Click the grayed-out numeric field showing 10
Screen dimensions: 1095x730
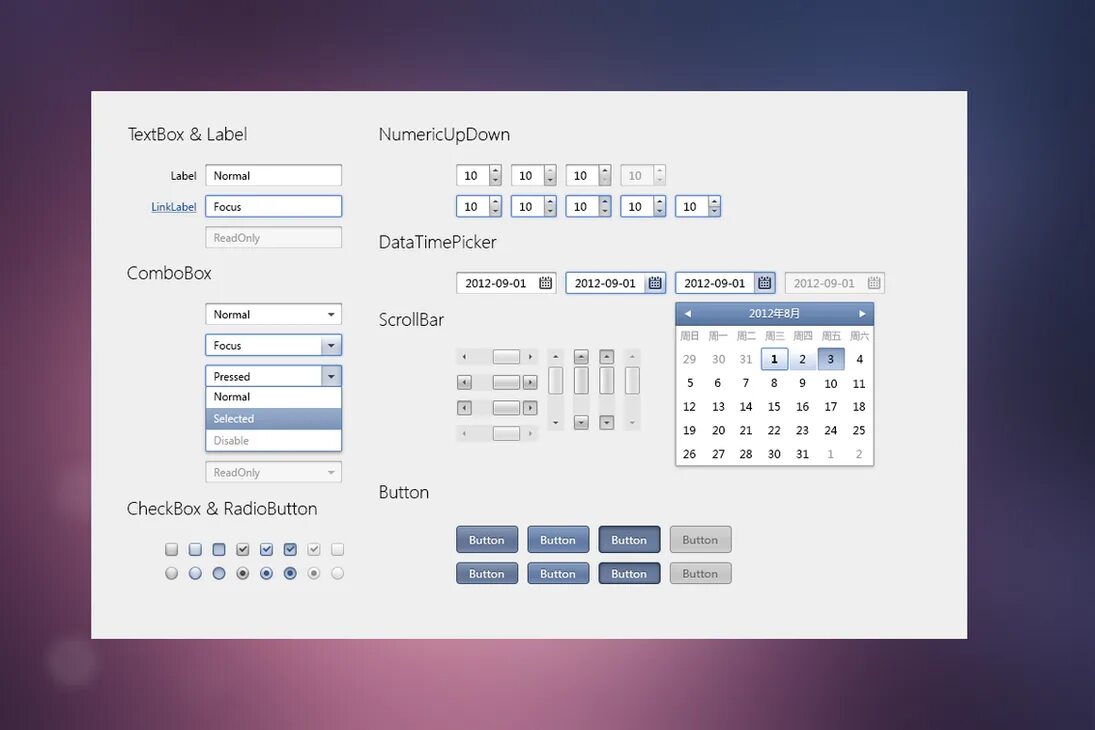point(637,175)
